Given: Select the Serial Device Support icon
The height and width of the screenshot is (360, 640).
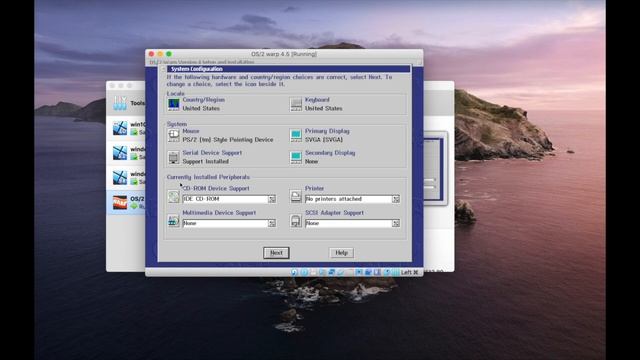Looking at the screenshot, I should [x=173, y=157].
